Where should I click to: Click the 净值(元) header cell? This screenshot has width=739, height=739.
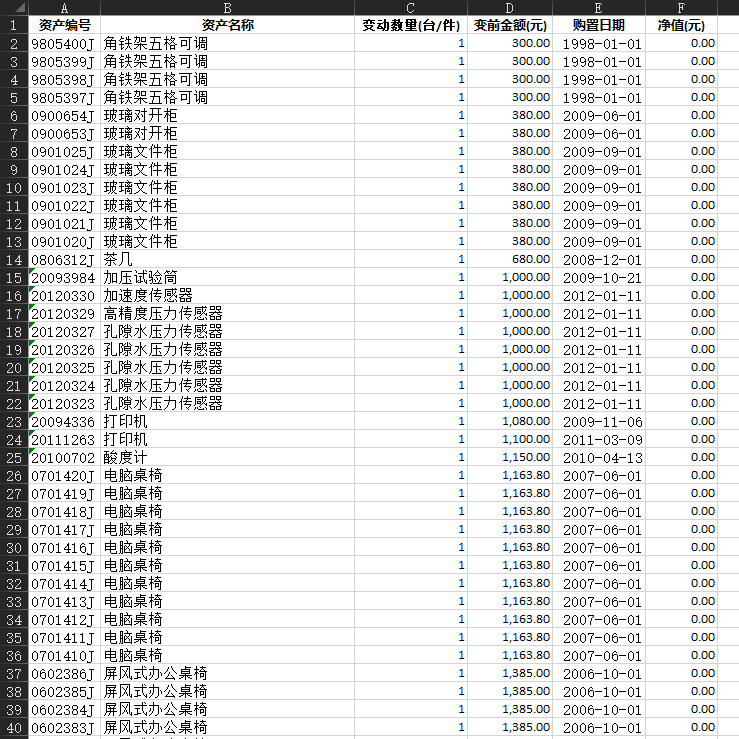coord(681,25)
